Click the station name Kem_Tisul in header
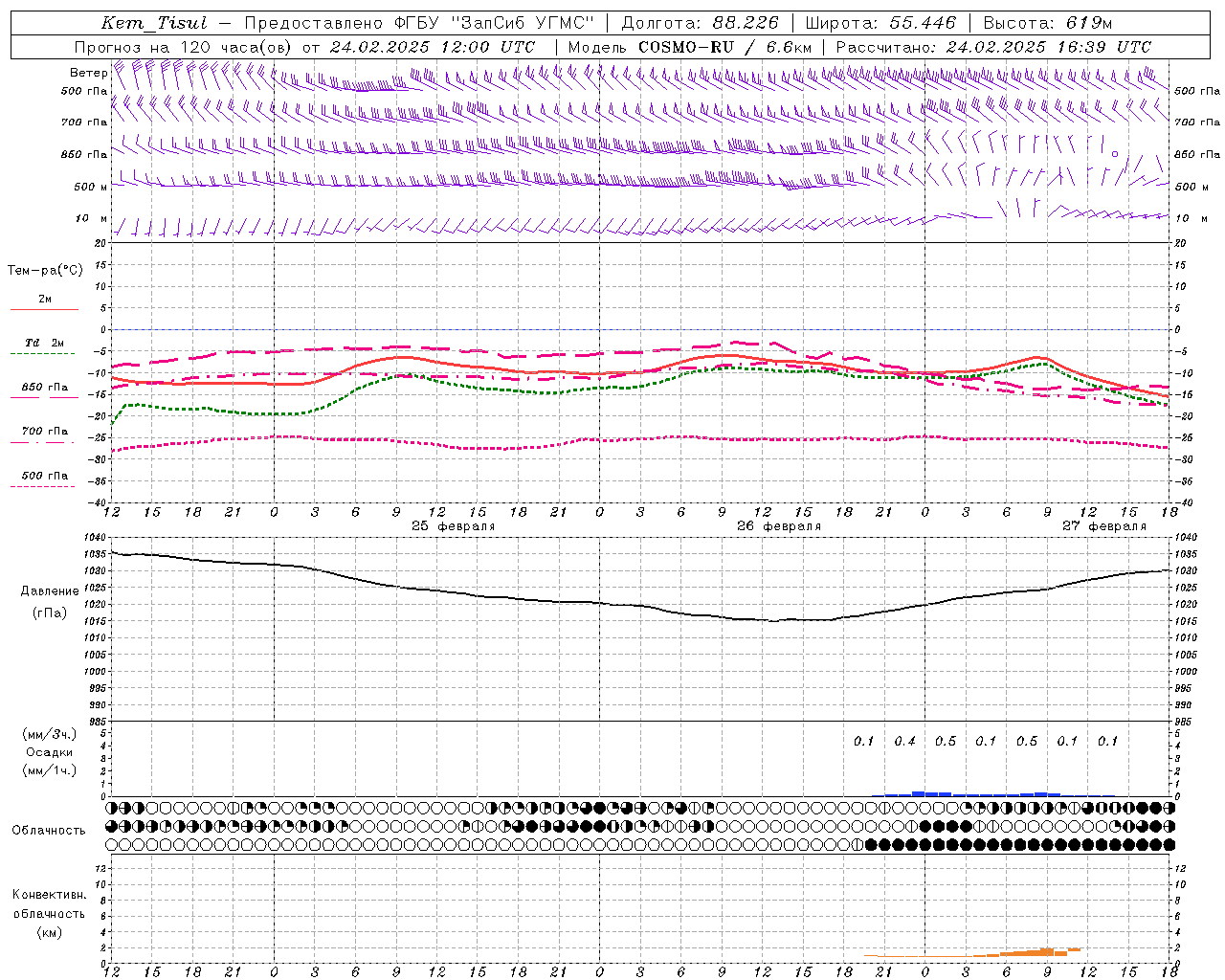Screen dimensions: 1225x980 (x=154, y=23)
